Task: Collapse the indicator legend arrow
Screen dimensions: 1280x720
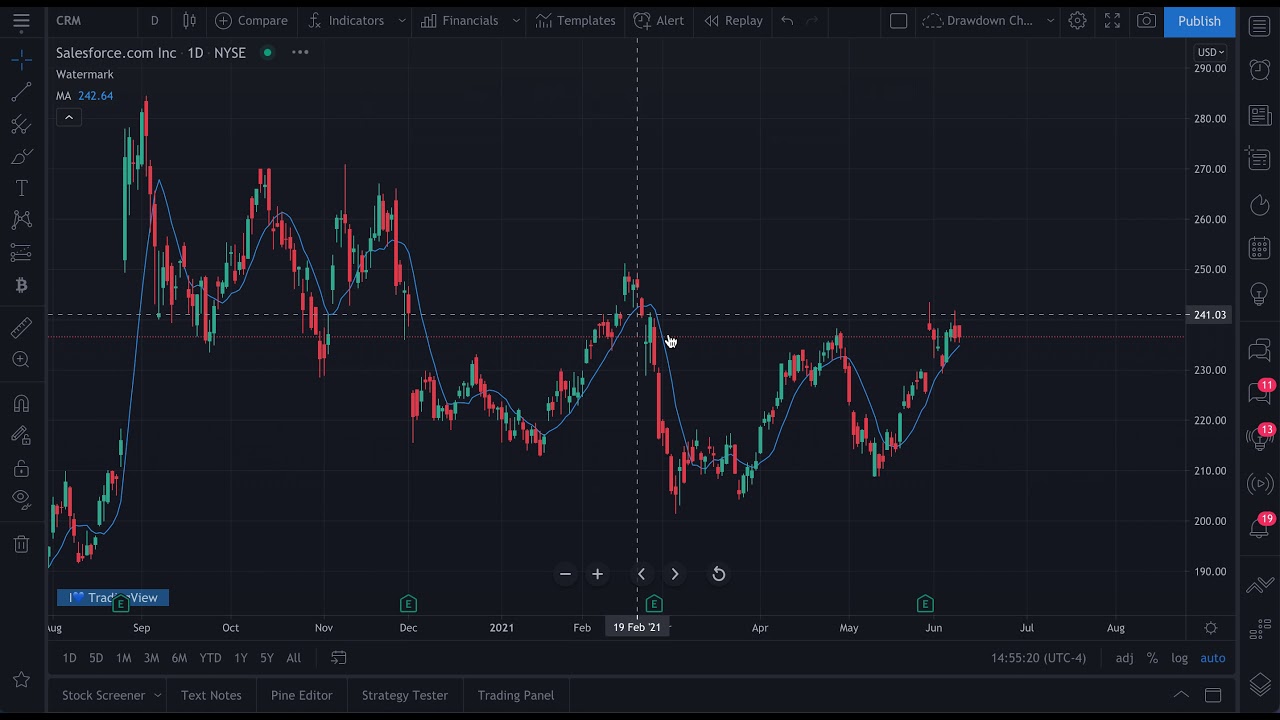Action: pyautogui.click(x=69, y=117)
